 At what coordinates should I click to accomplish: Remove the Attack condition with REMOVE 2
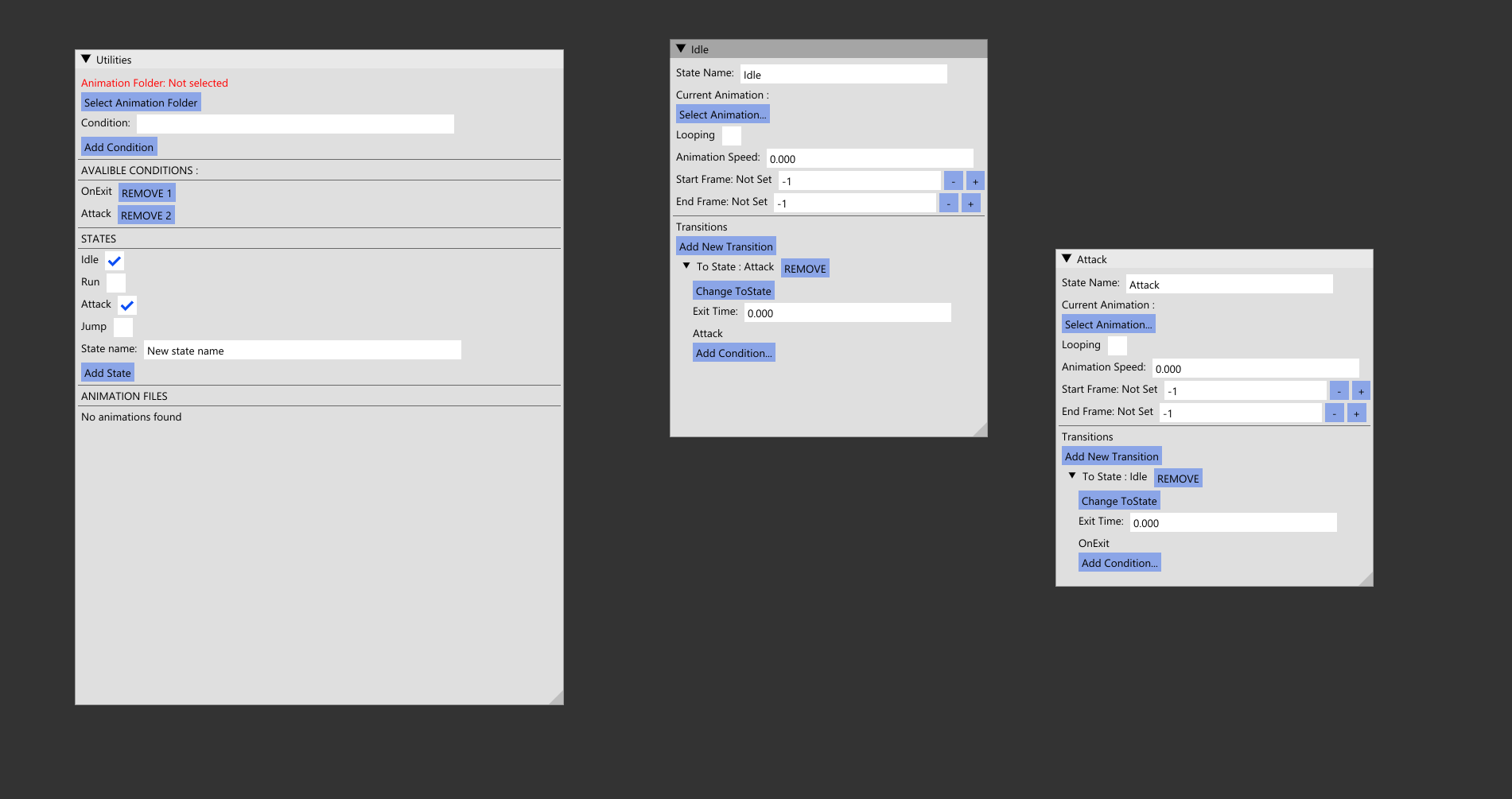146,215
